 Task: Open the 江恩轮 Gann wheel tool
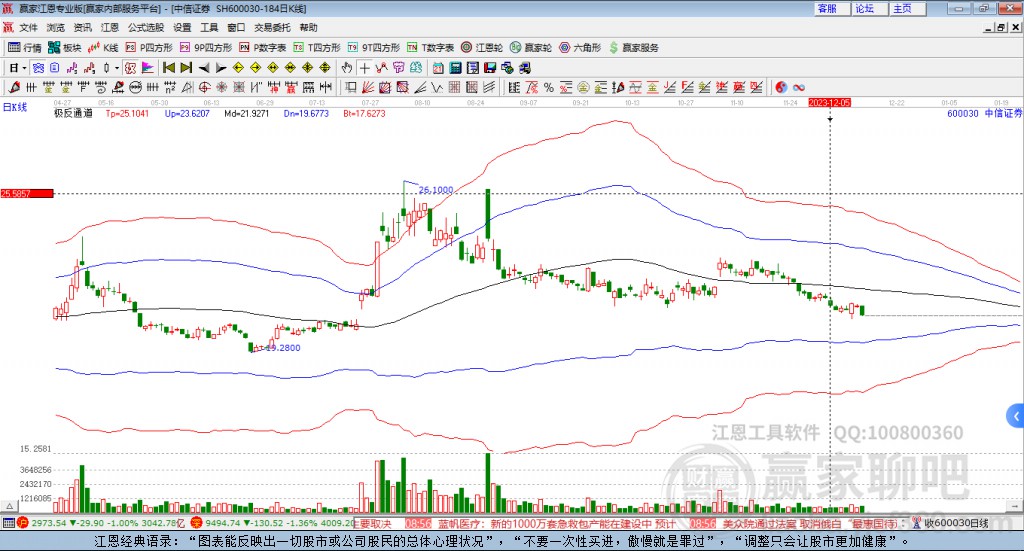(482, 48)
